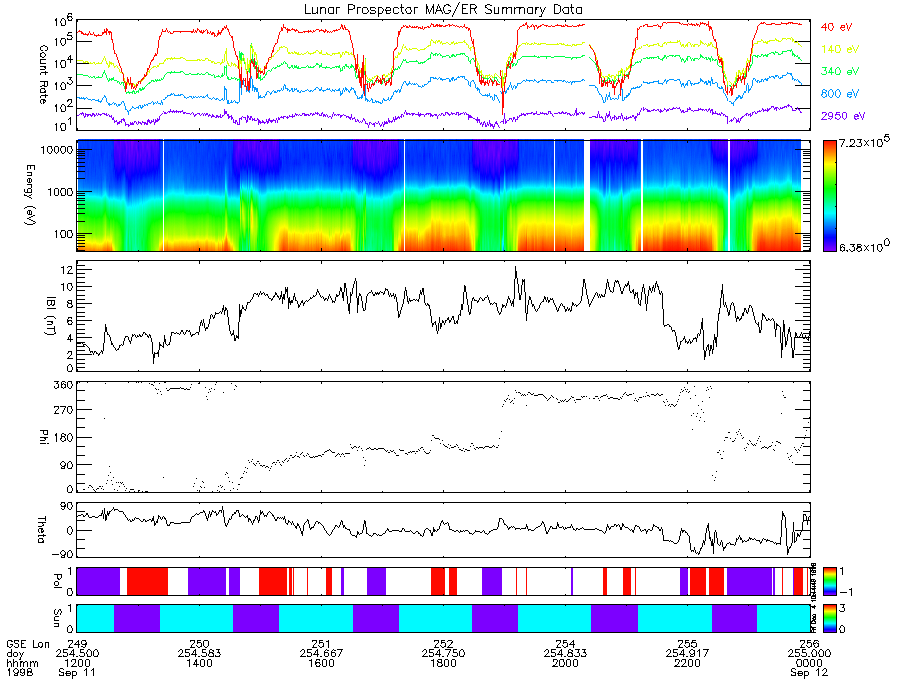Image resolution: width=900 pixels, height=700 pixels.
Task: Click the doy value '254.500'
Action: [x=77, y=654]
